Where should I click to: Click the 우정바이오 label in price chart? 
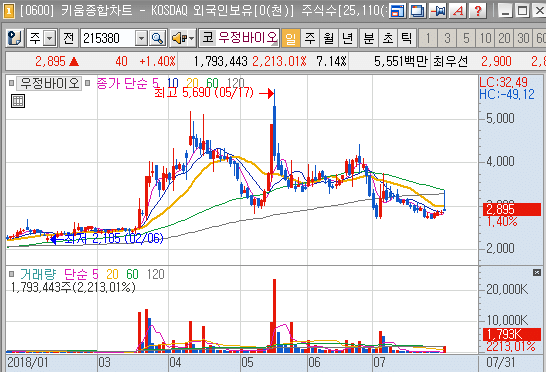point(49,83)
